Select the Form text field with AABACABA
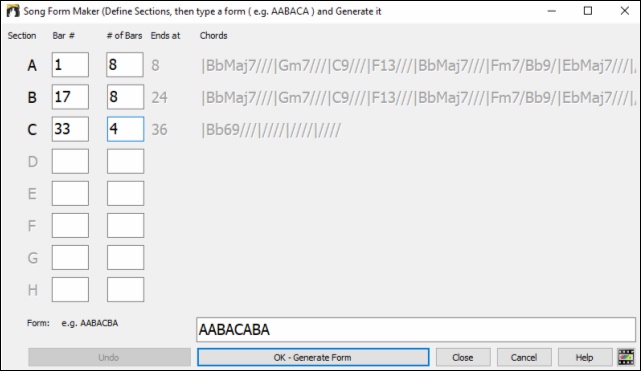This screenshot has width=641, height=371. (x=416, y=329)
